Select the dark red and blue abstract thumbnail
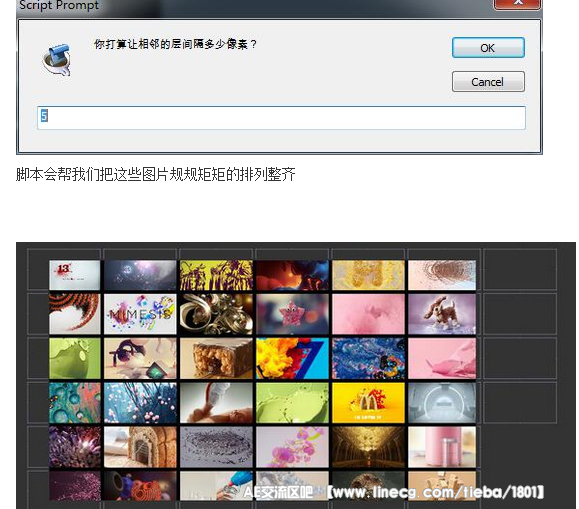Screen dimensions: 579x509 [292, 275]
